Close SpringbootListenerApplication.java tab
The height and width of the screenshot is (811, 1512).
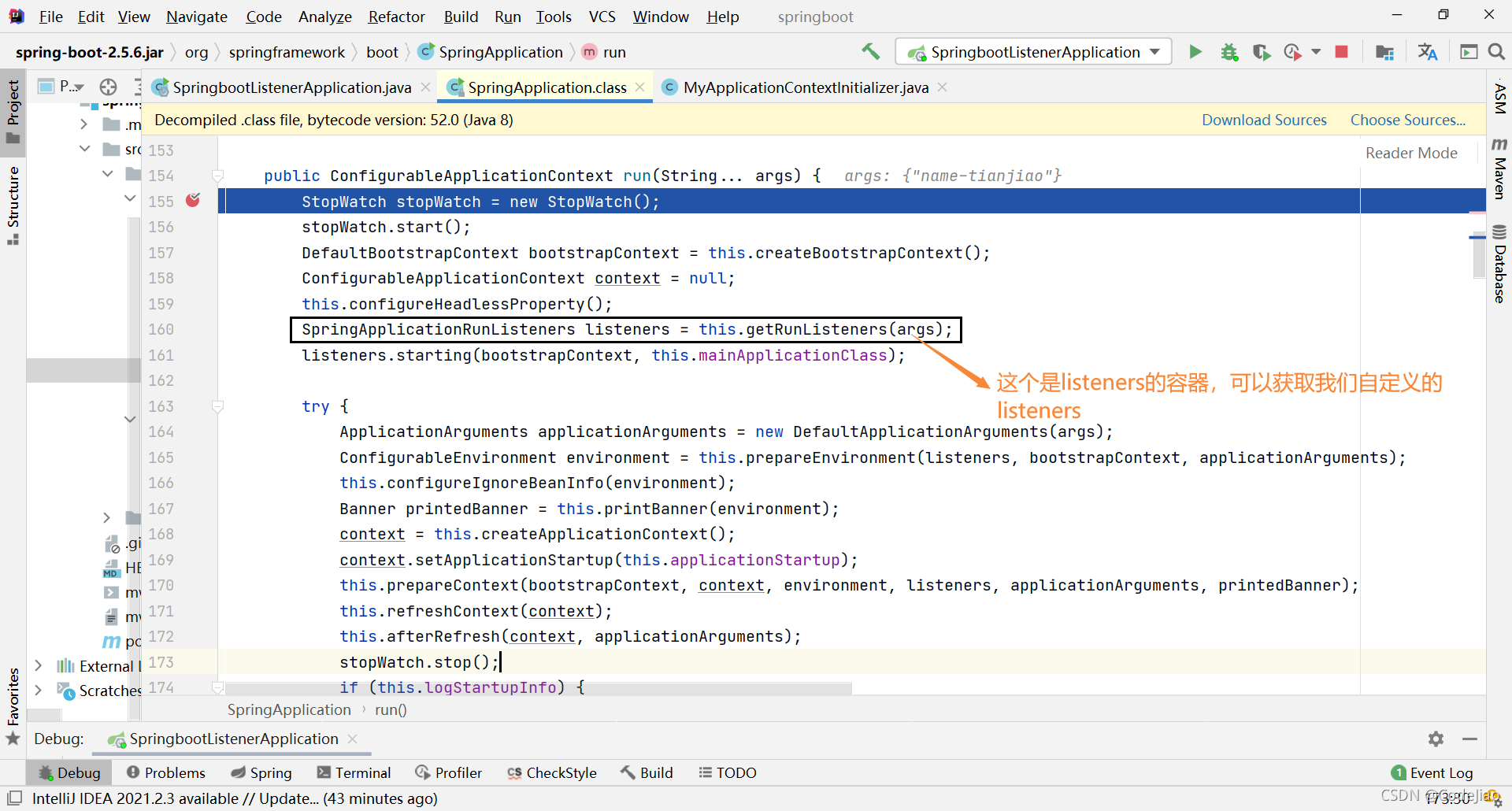426,87
